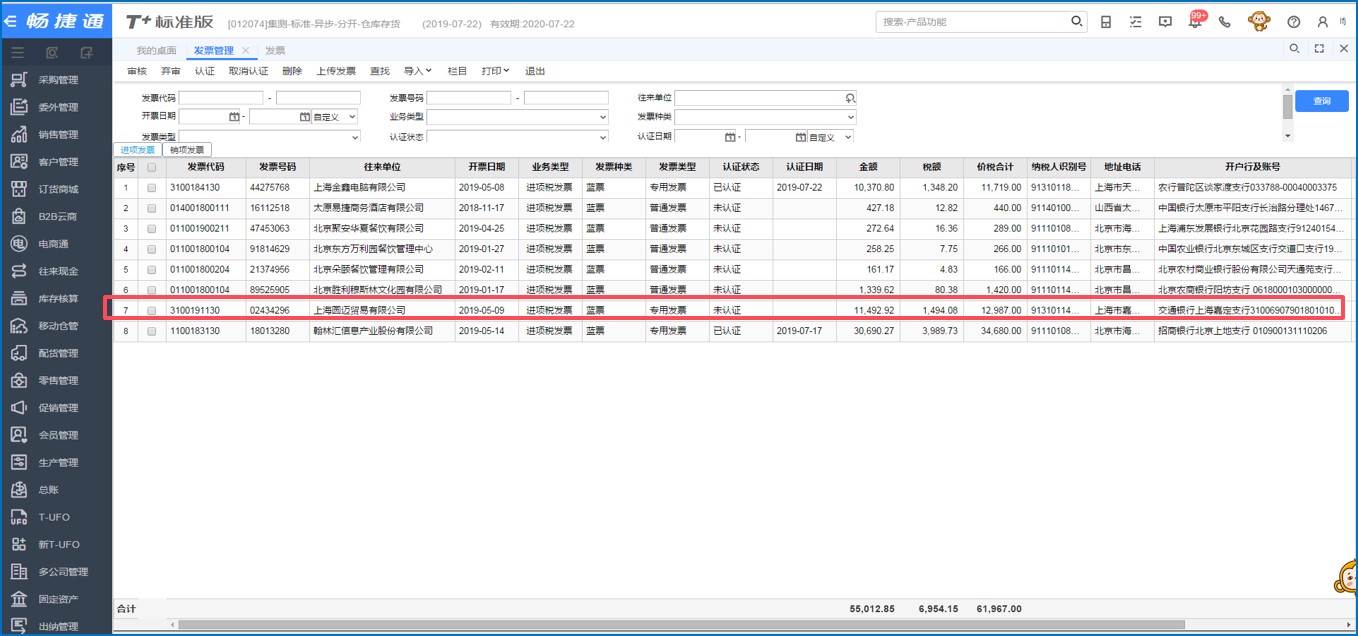Open 移动仓管 module
Image resolution: width=1358 pixels, height=636 pixels.
click(x=58, y=326)
